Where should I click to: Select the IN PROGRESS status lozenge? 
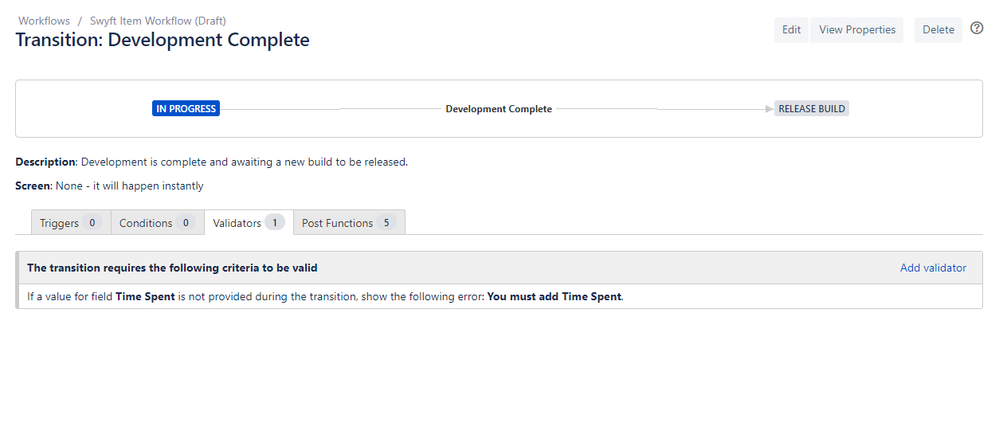tap(186, 109)
